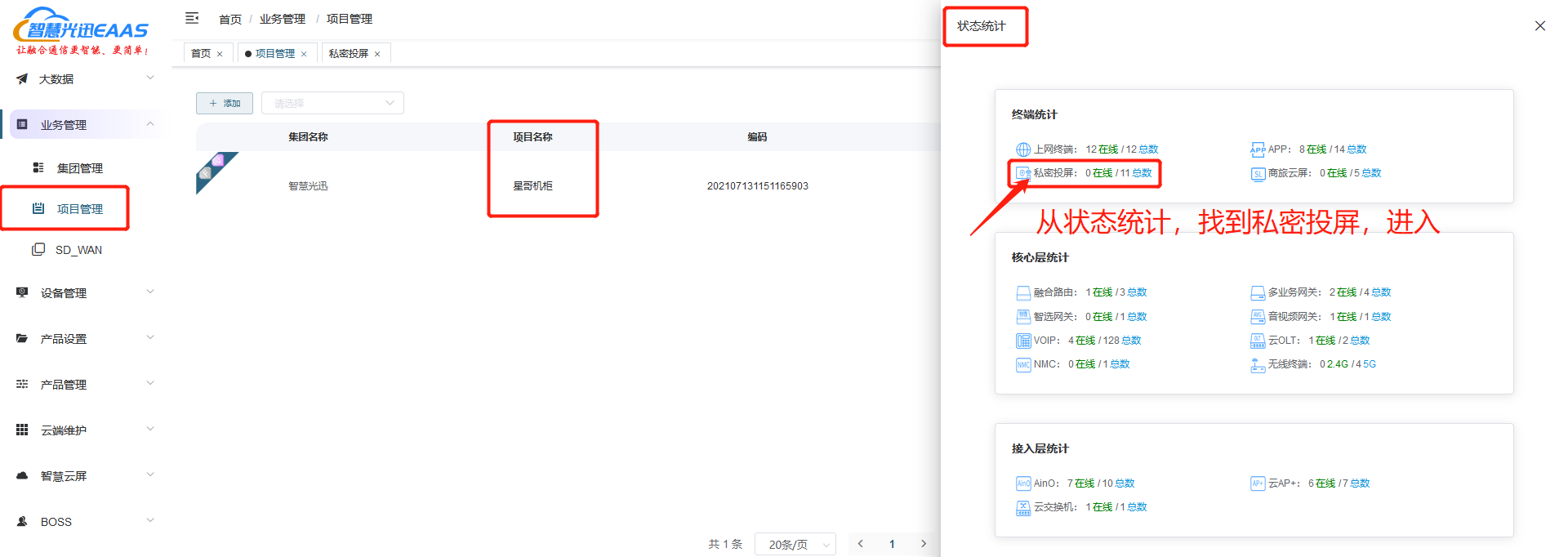
Task: Click the VOIP phone icon
Action: pyautogui.click(x=1022, y=341)
